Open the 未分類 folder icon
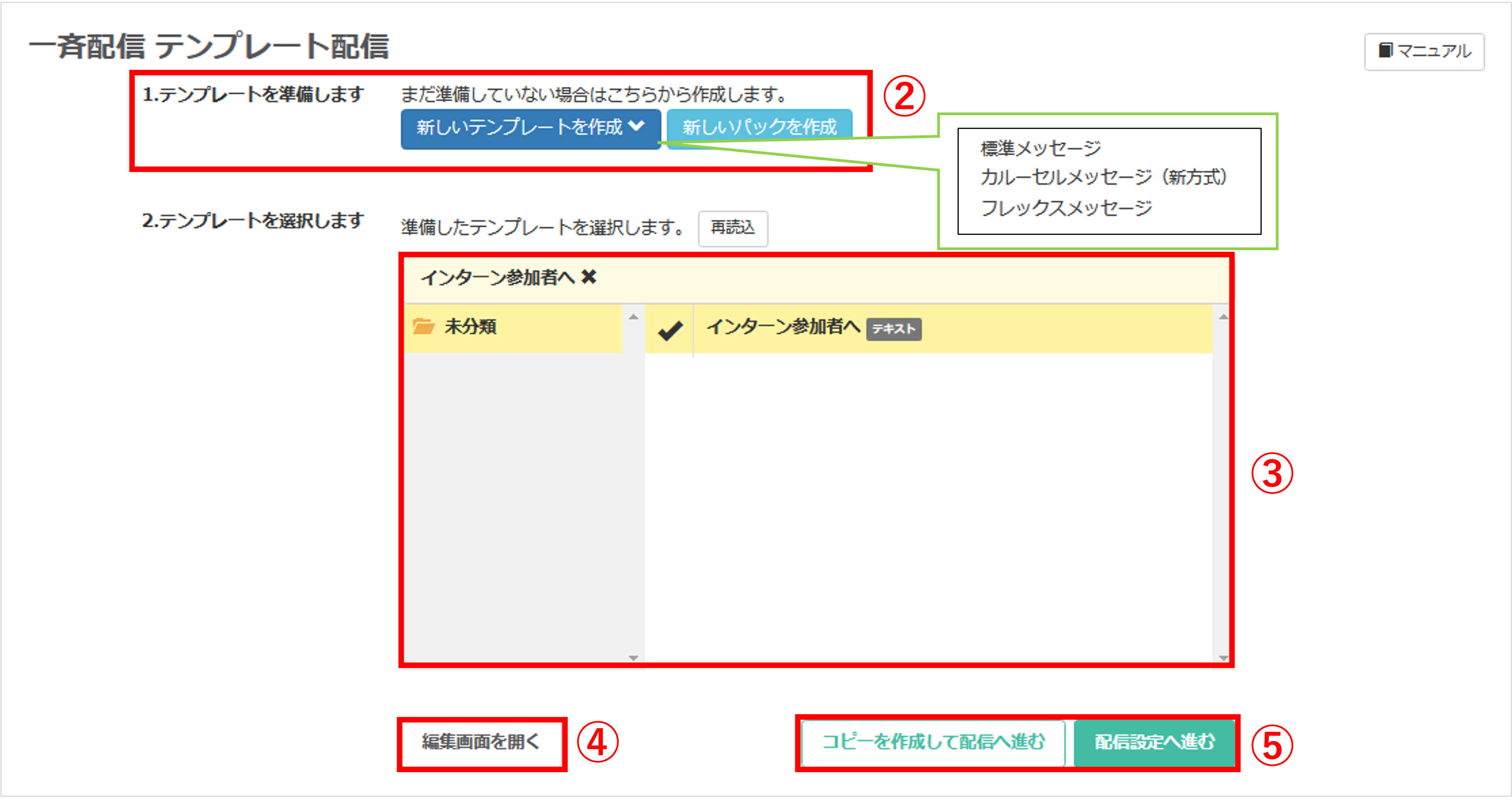 click(x=423, y=326)
